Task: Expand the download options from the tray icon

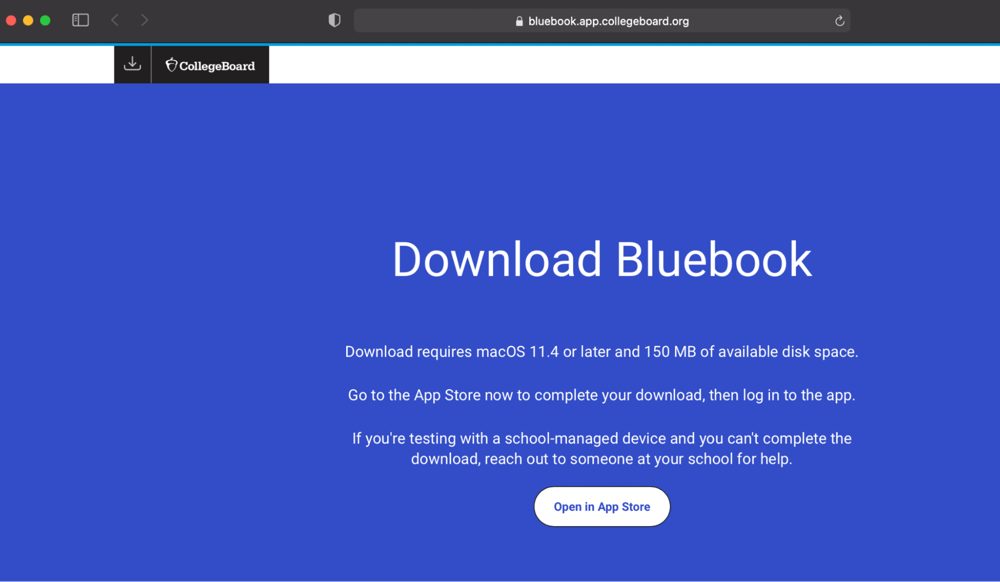Action: pos(132,64)
